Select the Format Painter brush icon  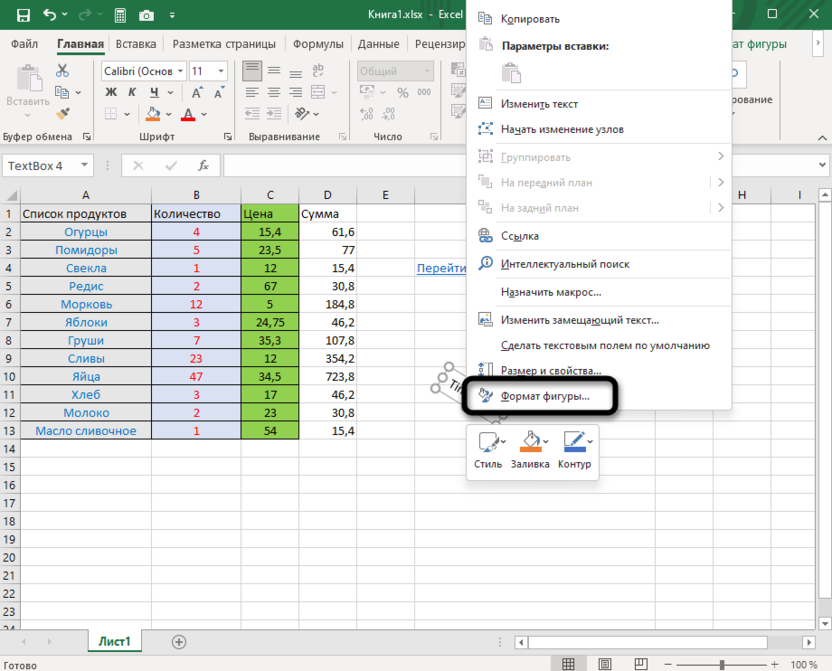(x=63, y=114)
